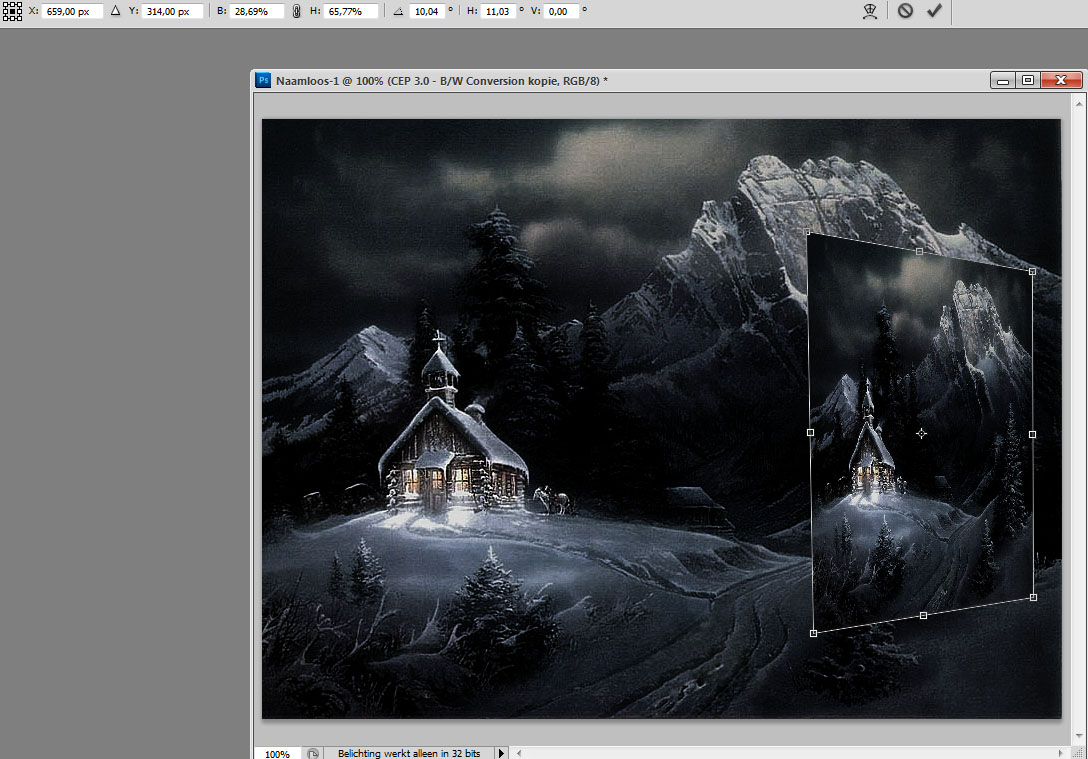Click status text 'Belichting werkt alleen in 32 bits'
The width and height of the screenshot is (1088, 759).
tap(409, 753)
